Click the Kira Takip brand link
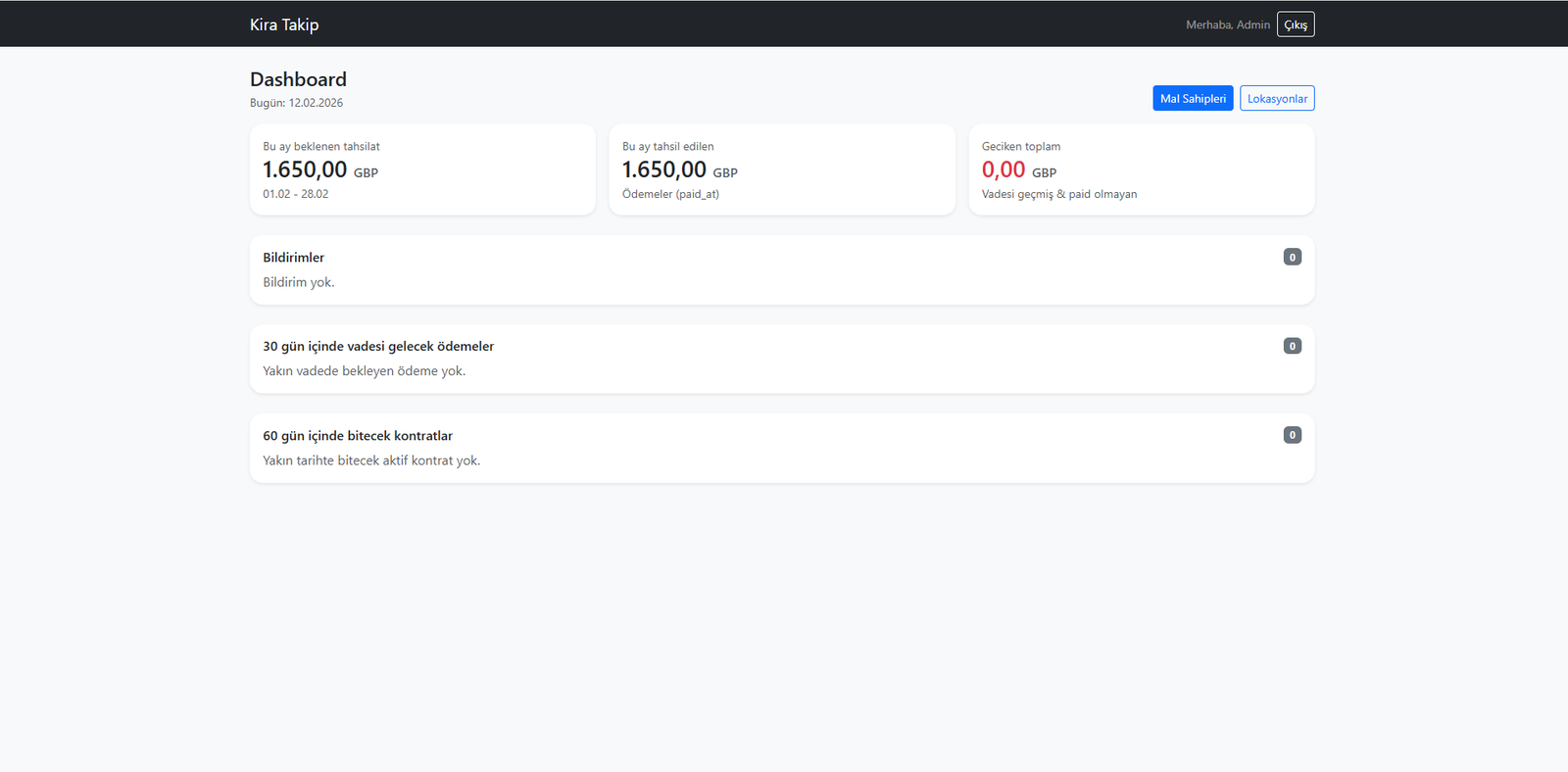The image size is (1568, 772). pyautogui.click(x=284, y=24)
